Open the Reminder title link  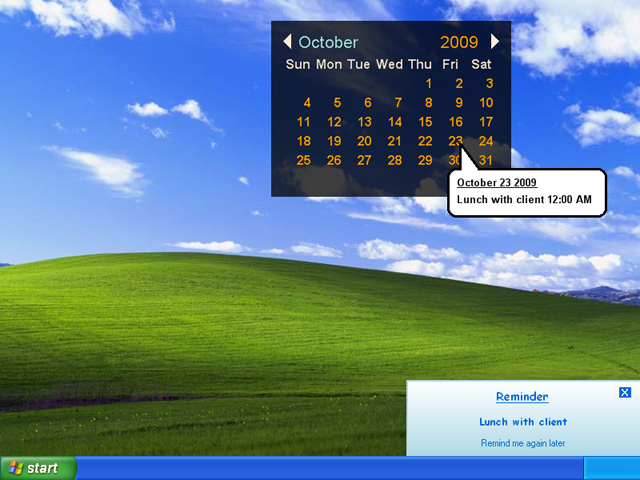(x=522, y=397)
